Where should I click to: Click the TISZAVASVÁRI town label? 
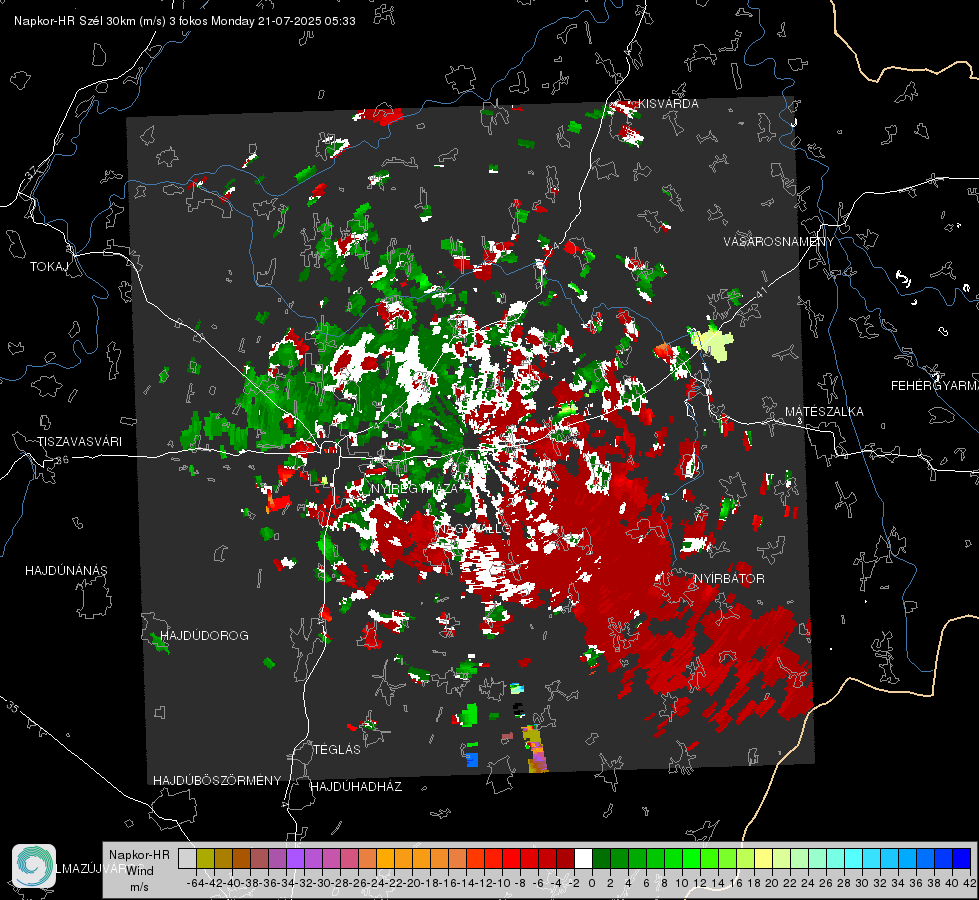pyautogui.click(x=80, y=442)
